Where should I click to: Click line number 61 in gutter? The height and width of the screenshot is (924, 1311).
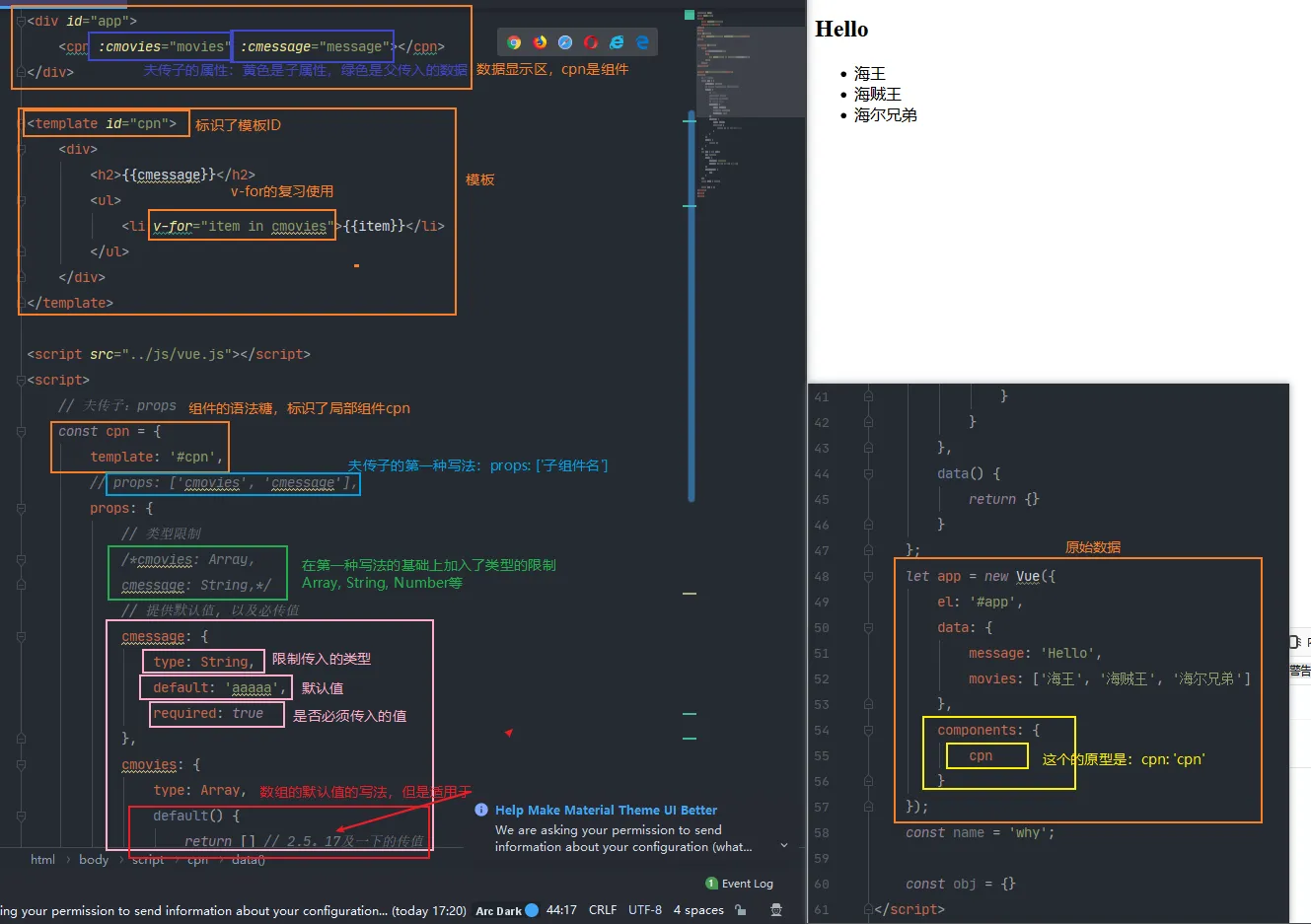coord(822,910)
